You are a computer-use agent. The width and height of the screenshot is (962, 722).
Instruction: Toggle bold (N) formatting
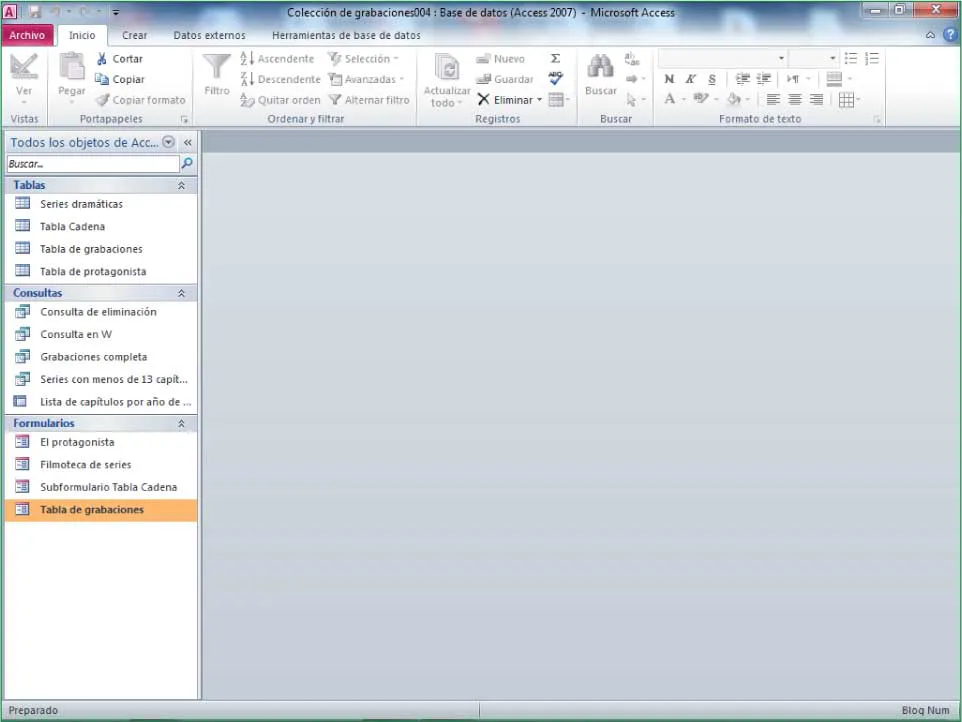(x=669, y=79)
